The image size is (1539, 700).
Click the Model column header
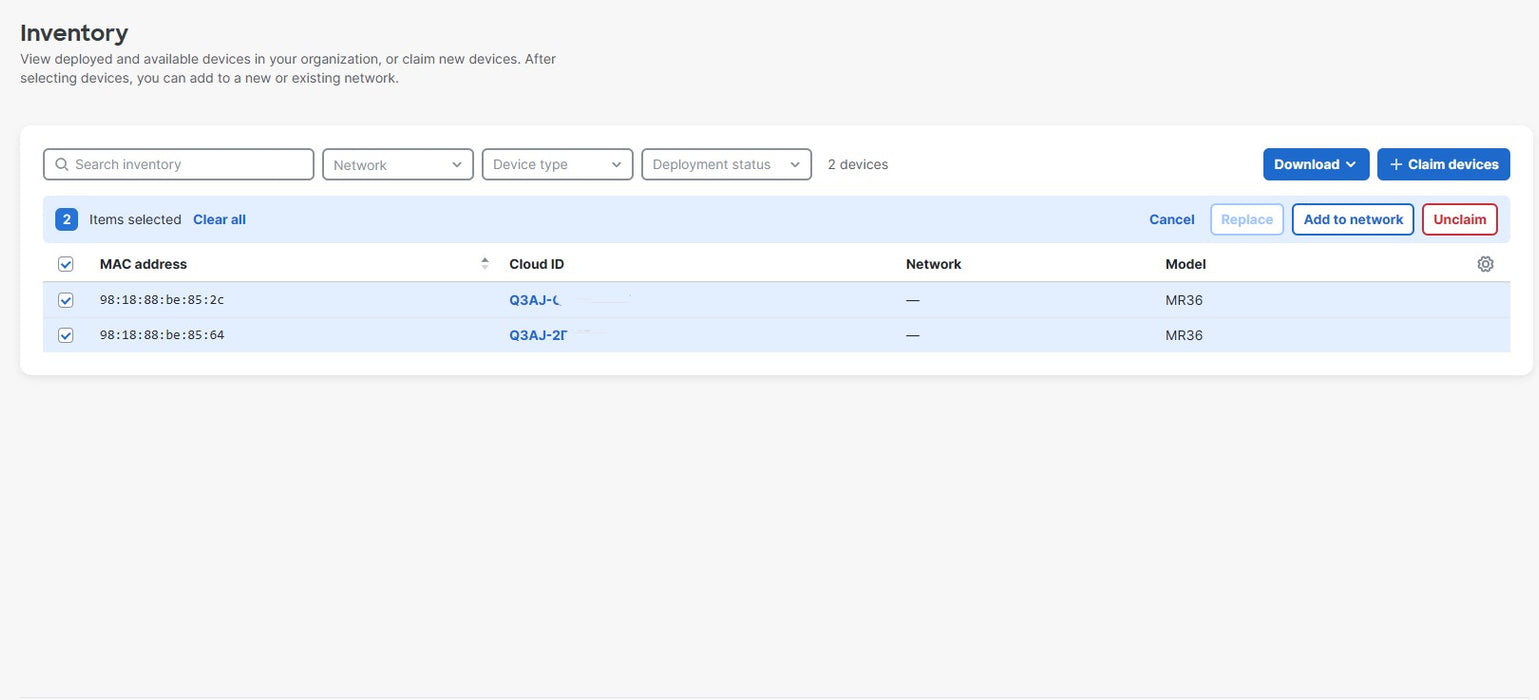[x=1186, y=264]
